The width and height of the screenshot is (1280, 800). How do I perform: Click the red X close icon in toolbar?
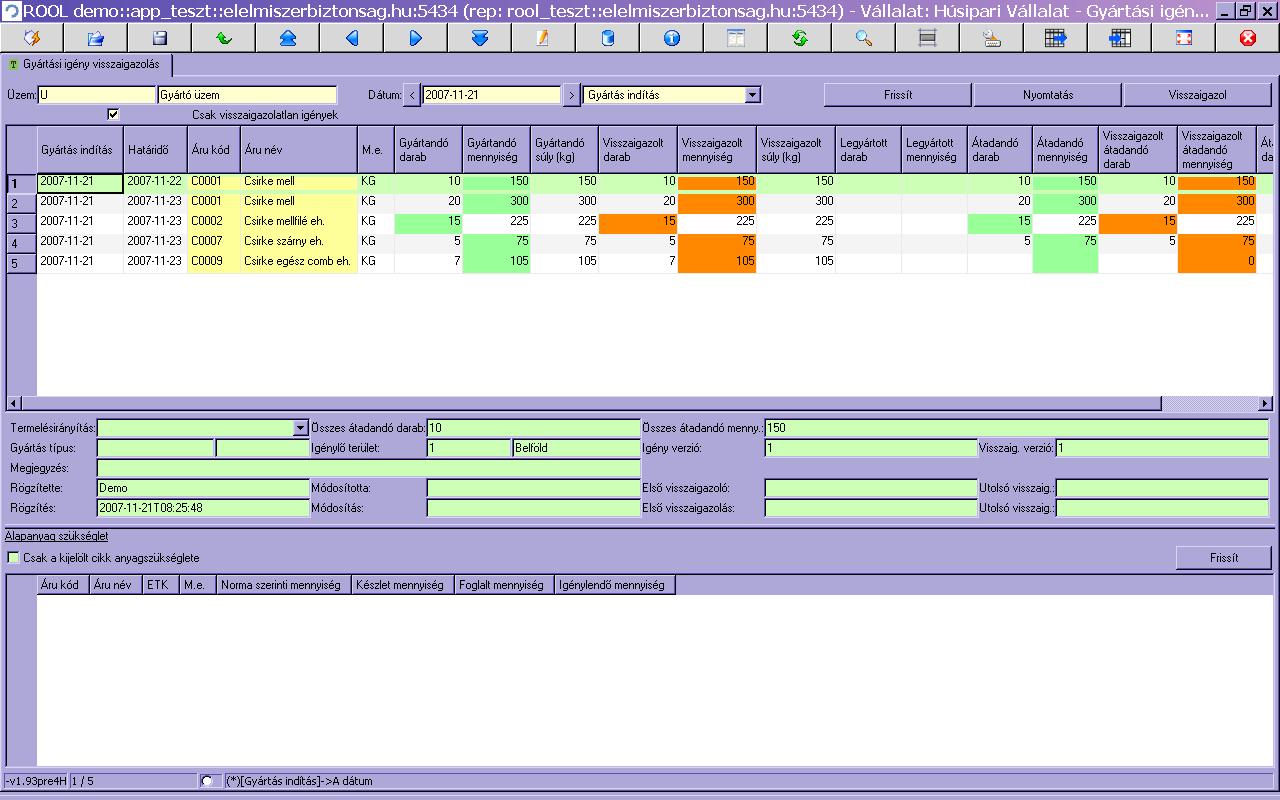click(x=1247, y=38)
